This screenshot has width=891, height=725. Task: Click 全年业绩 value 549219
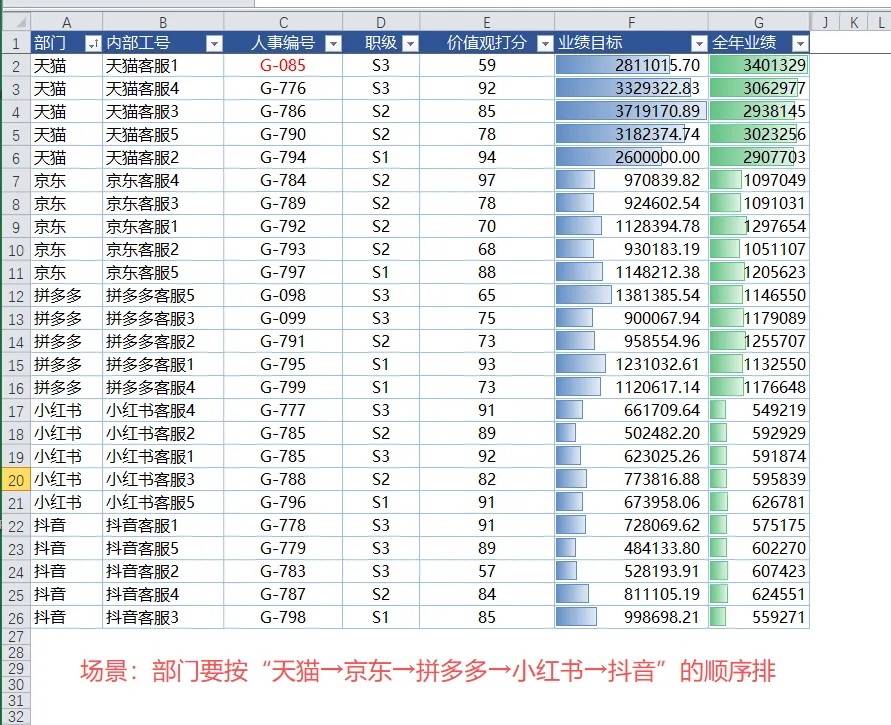759,410
